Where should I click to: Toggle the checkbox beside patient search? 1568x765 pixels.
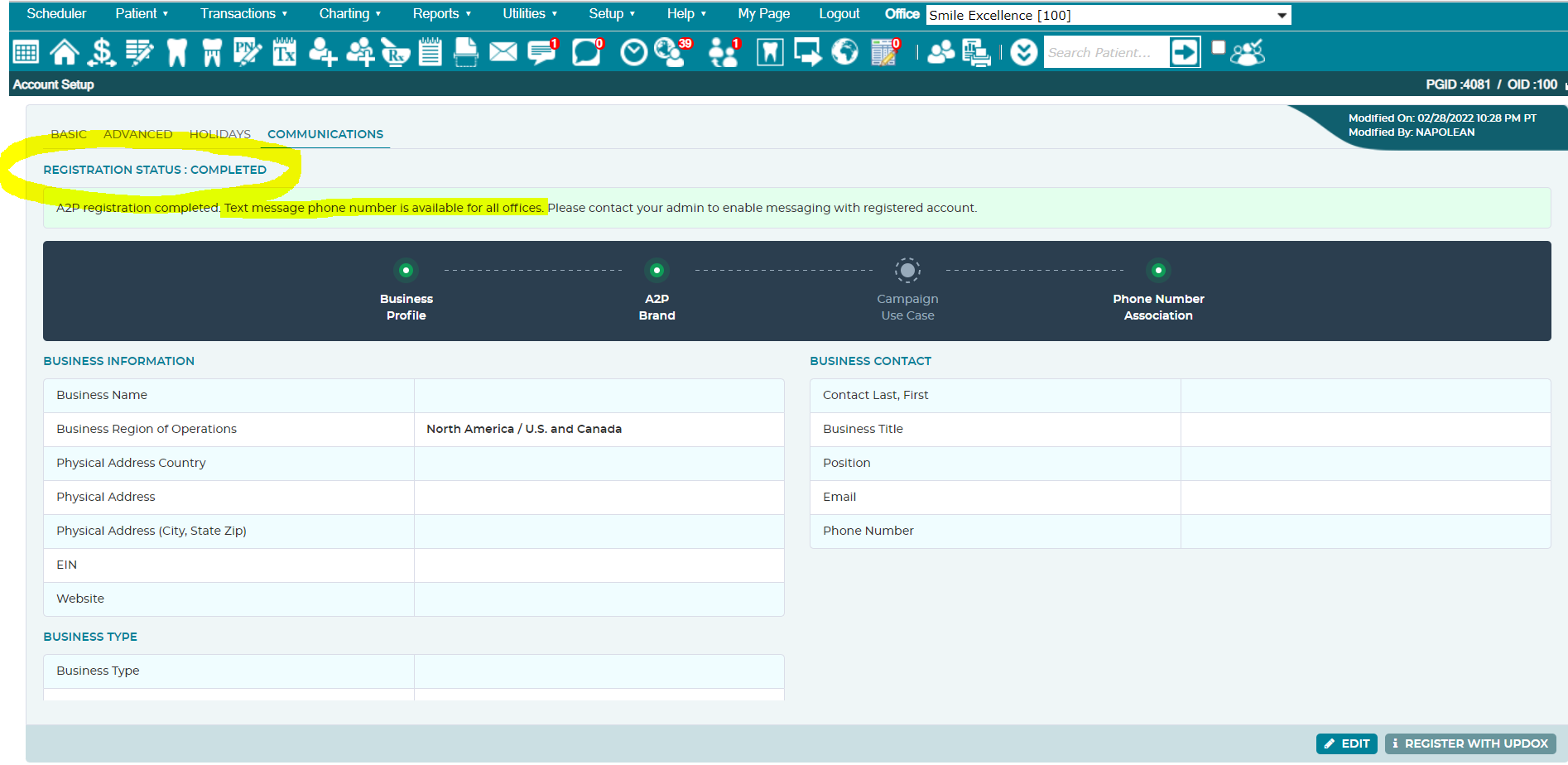(x=1218, y=47)
